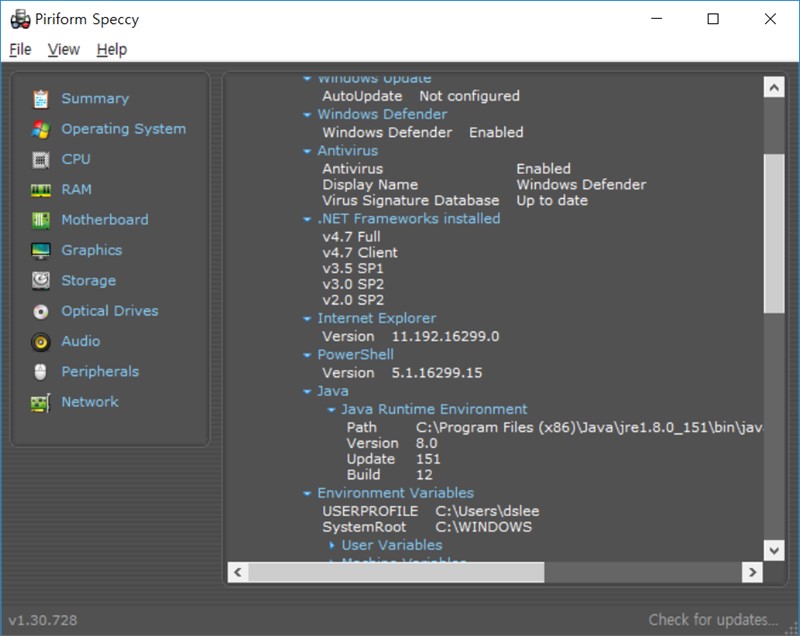The height and width of the screenshot is (636, 800).
Task: Select the Java Update 151 value
Action: click(428, 459)
